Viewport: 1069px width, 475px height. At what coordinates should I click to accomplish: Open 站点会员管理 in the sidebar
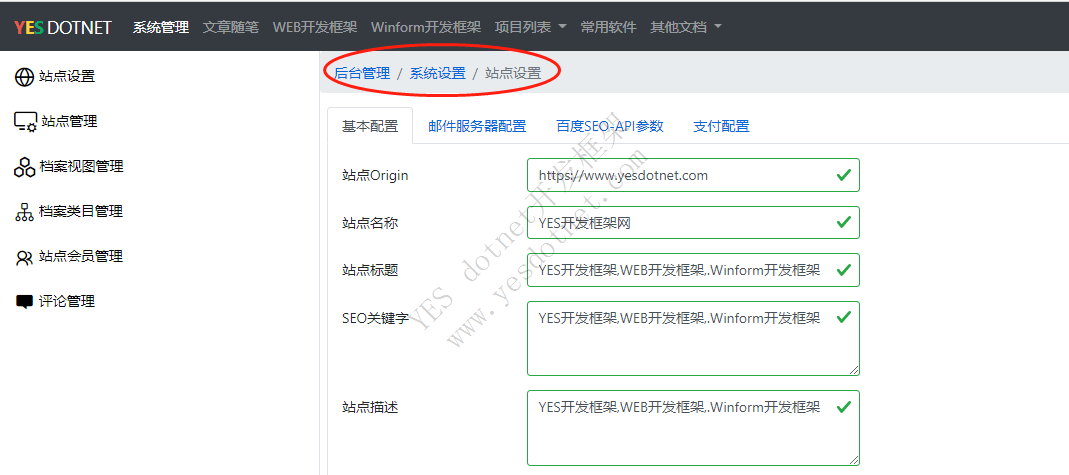[81, 256]
